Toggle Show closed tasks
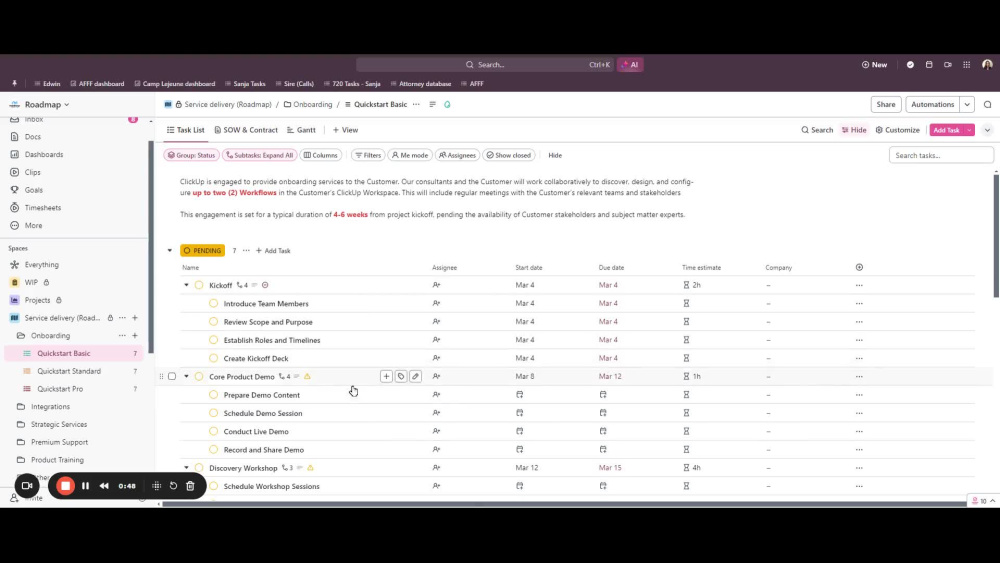 (508, 155)
